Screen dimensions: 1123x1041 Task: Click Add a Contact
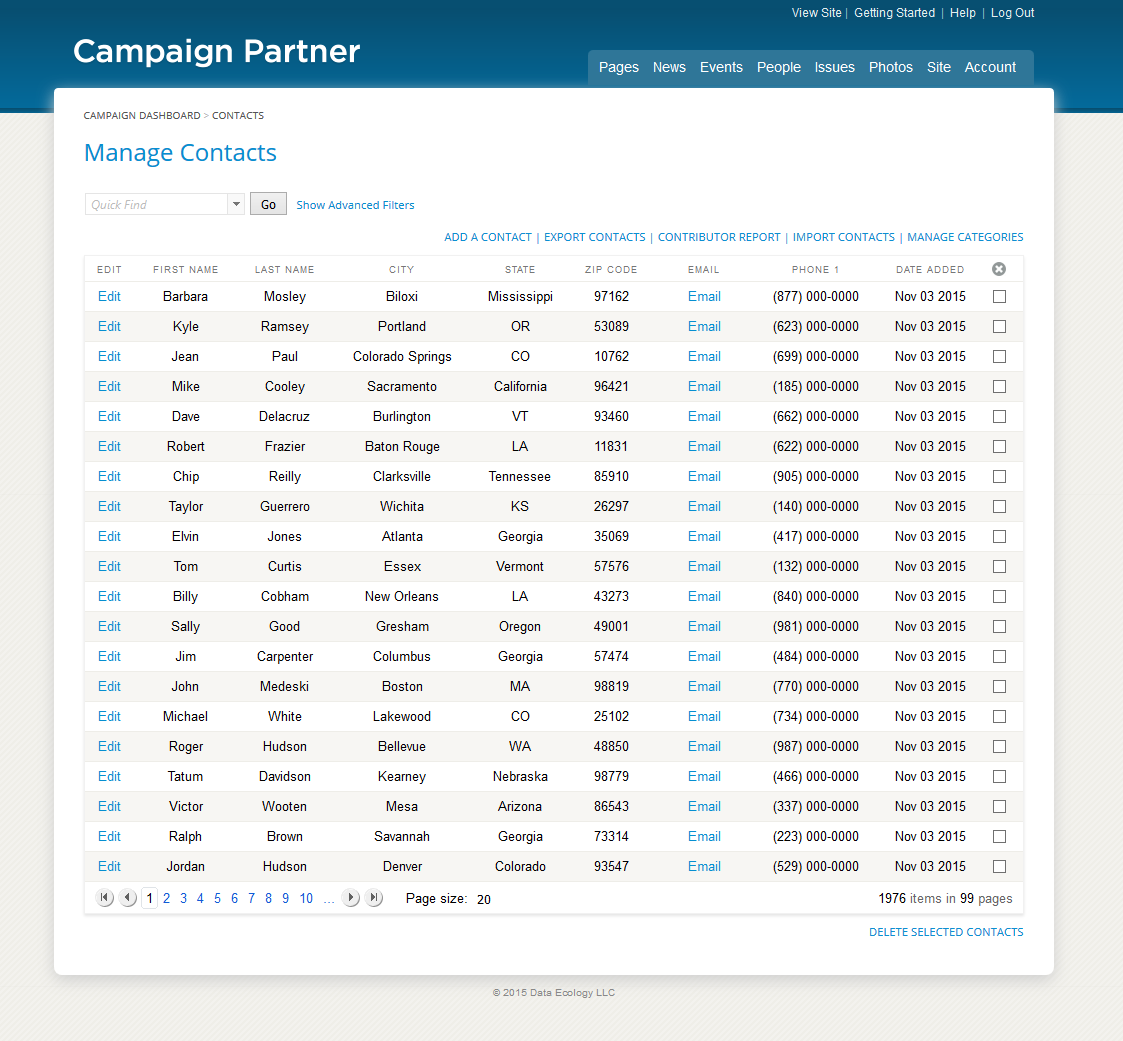pos(488,237)
